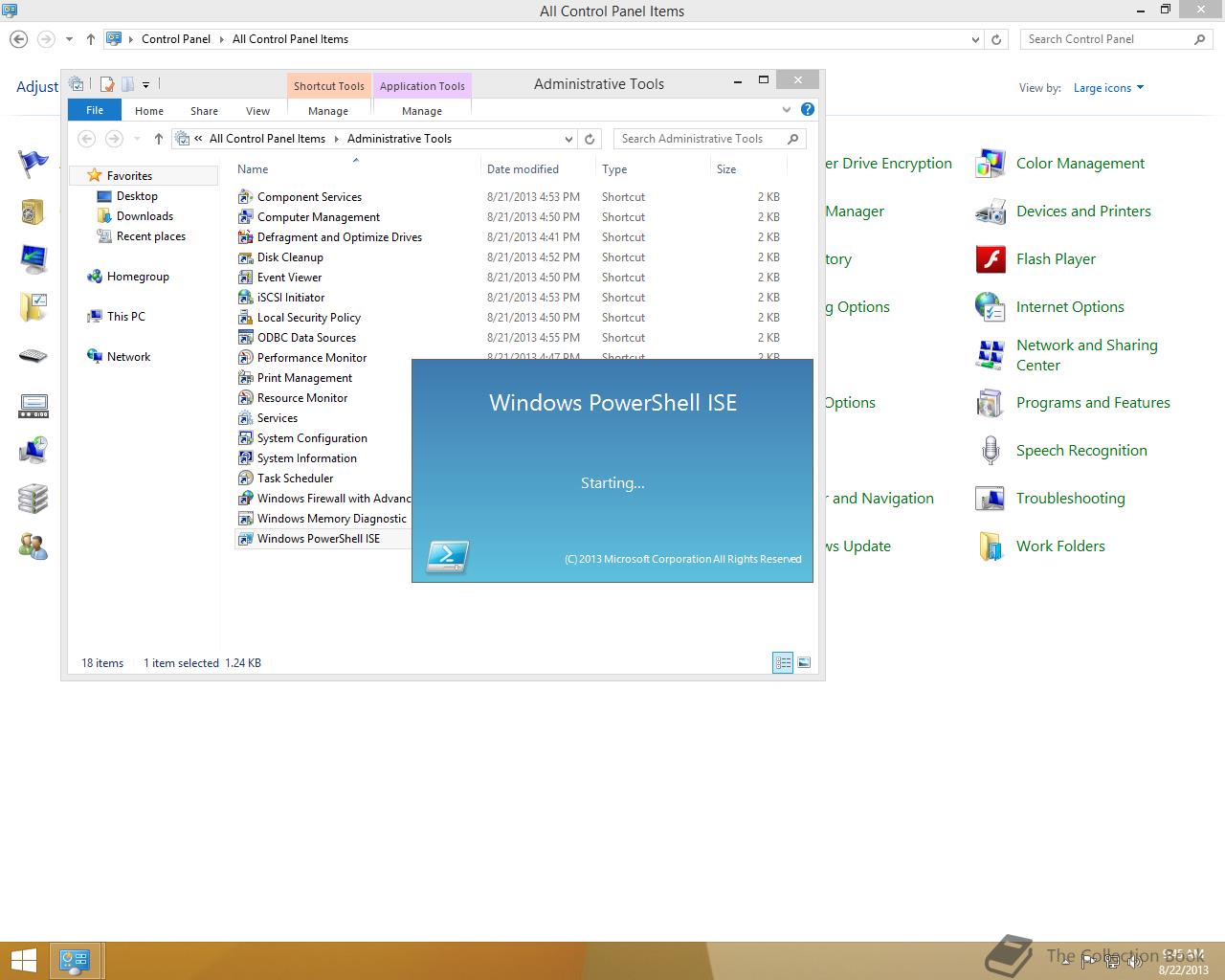Switch to large thumbnails view icon
This screenshot has width=1225, height=980.
[804, 662]
